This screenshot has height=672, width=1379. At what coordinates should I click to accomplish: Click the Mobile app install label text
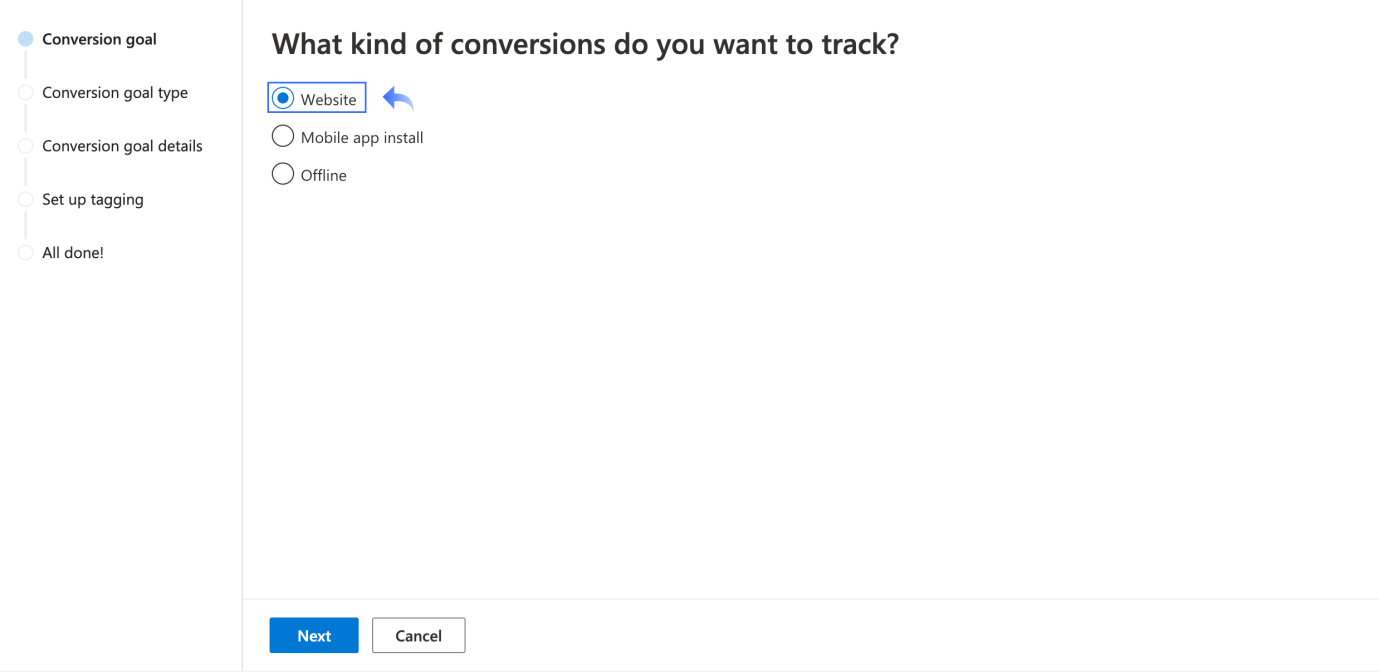click(362, 138)
